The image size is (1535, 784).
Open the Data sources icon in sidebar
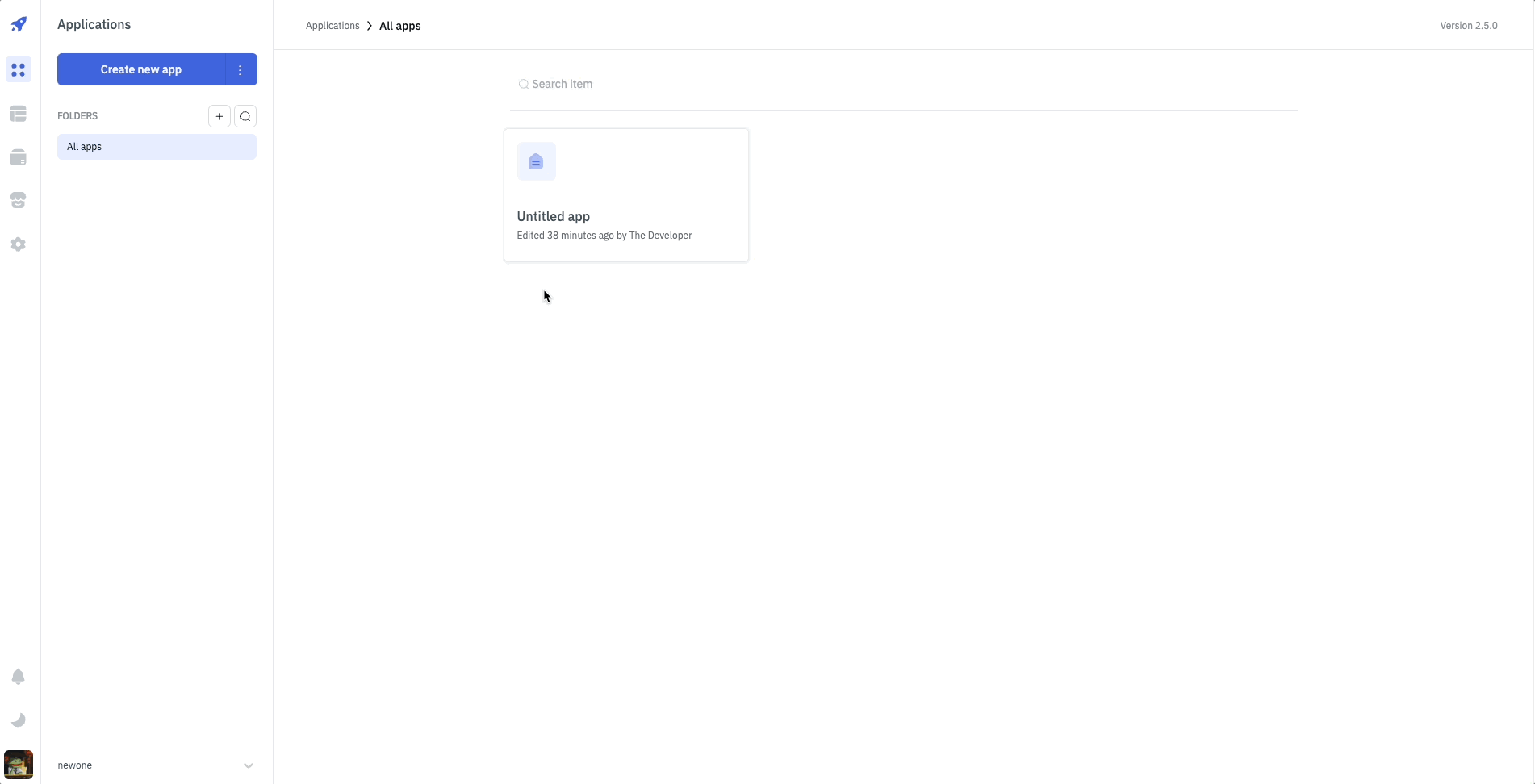click(19, 157)
